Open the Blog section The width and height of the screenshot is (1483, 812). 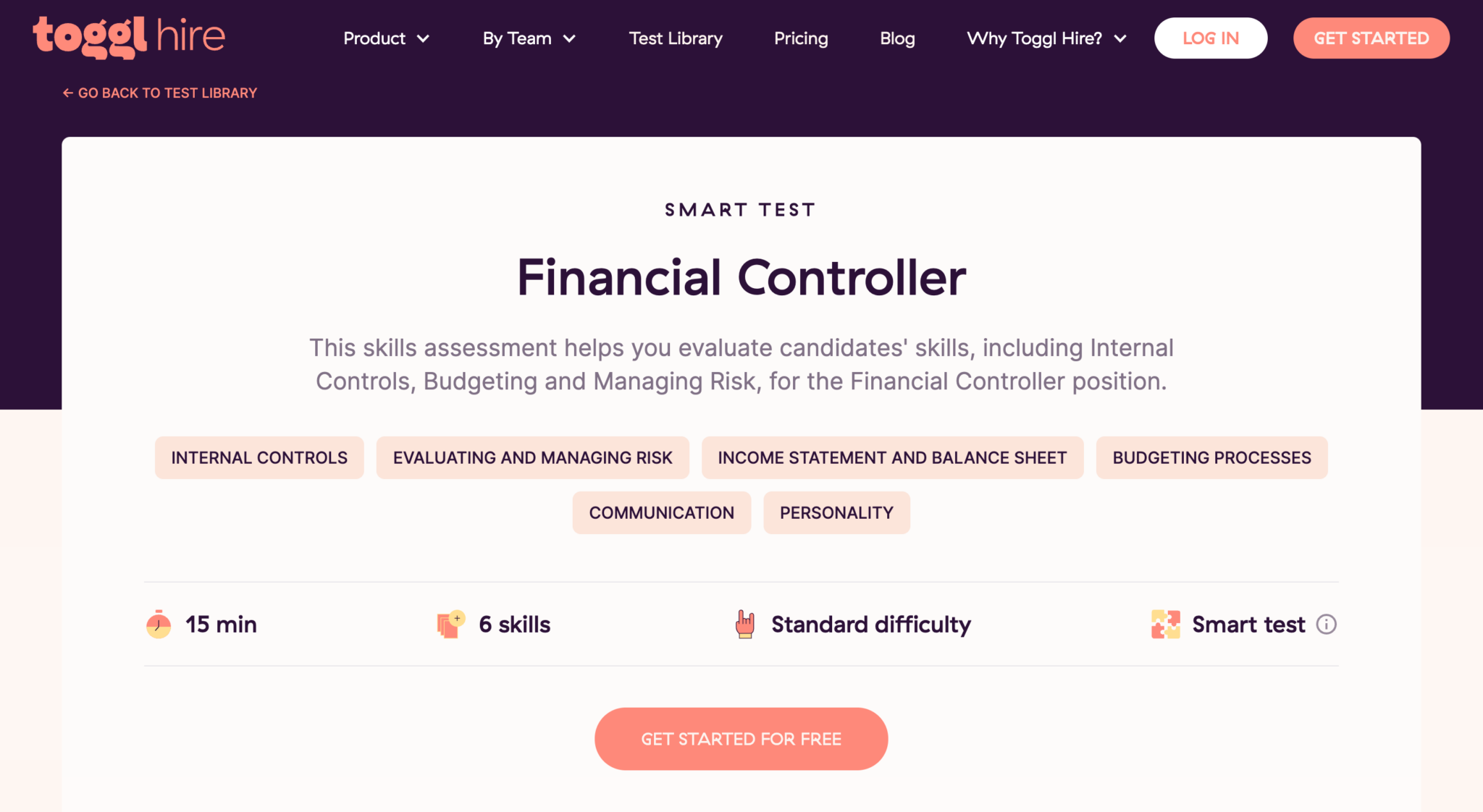pos(897,38)
